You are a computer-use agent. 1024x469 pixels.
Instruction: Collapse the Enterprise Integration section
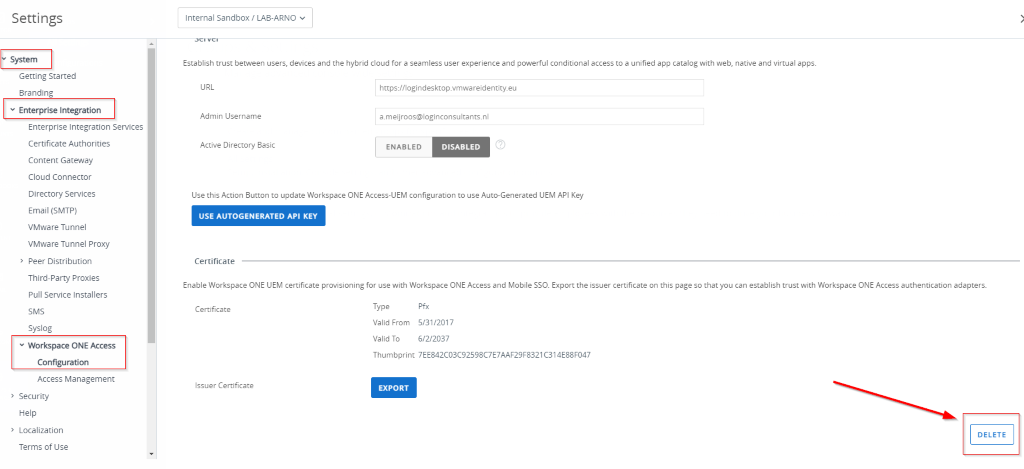point(11,110)
